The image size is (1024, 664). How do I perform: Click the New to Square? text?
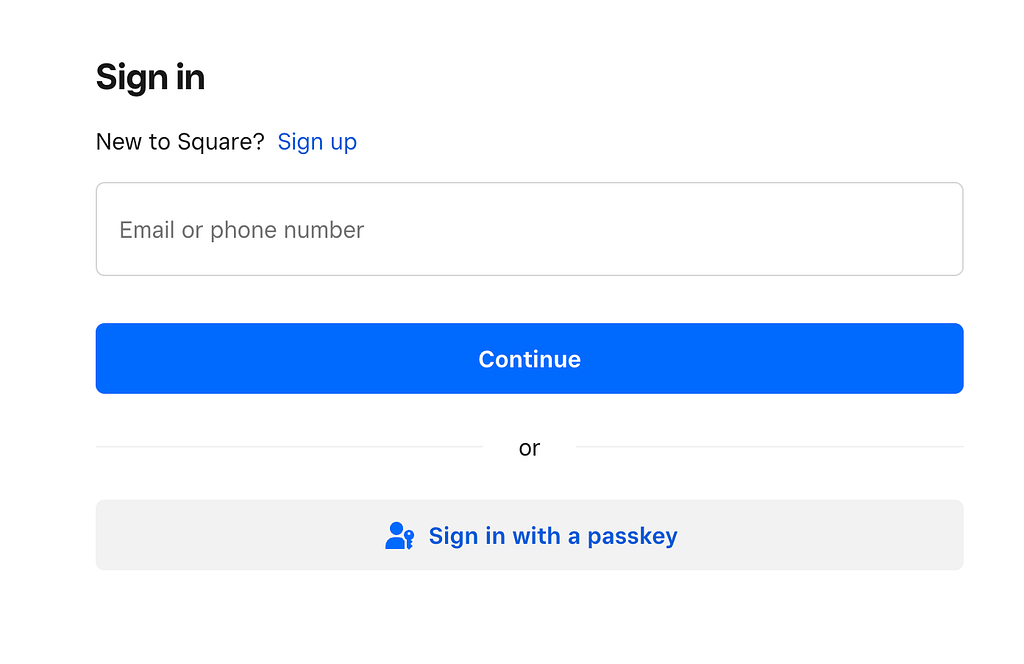[x=180, y=142]
